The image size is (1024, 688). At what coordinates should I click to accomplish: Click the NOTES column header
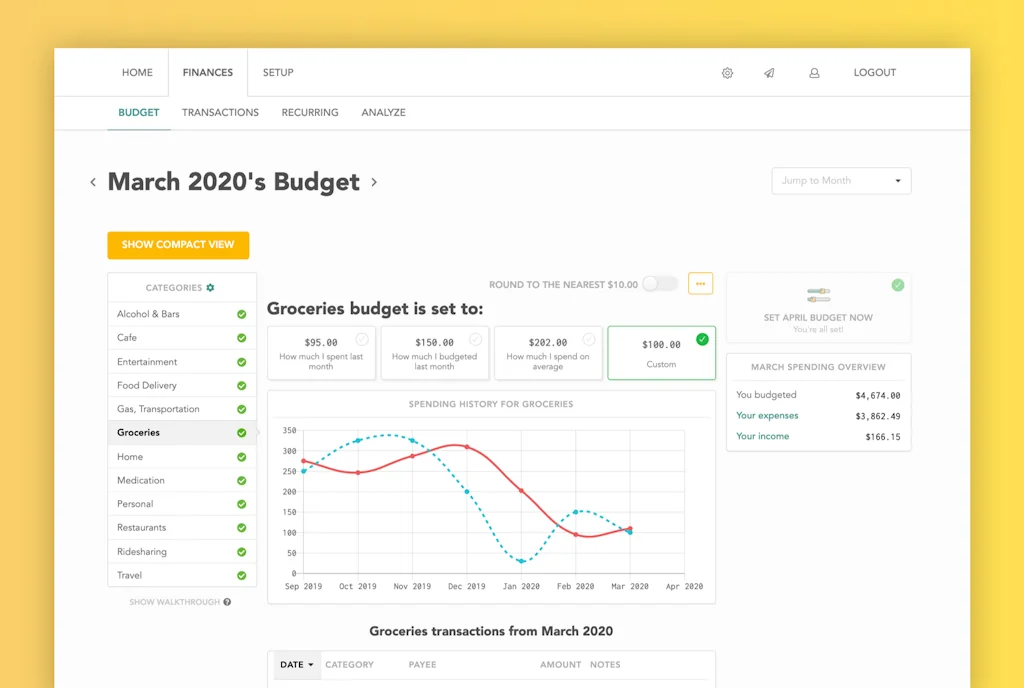point(605,665)
